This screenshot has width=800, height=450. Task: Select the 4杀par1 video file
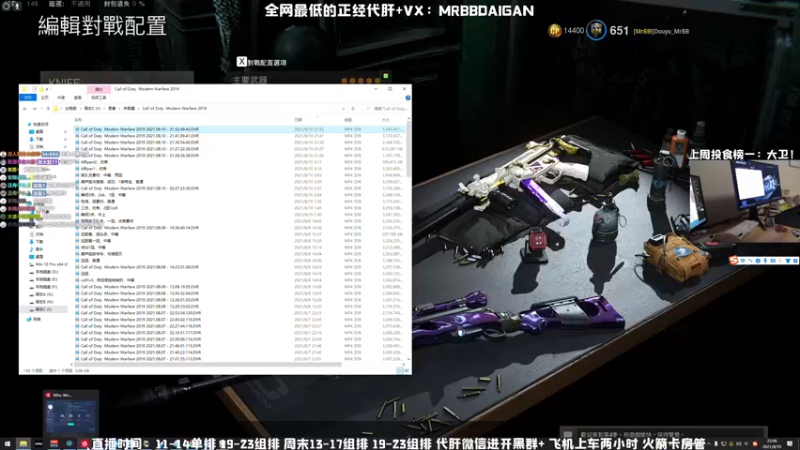[x=93, y=169]
